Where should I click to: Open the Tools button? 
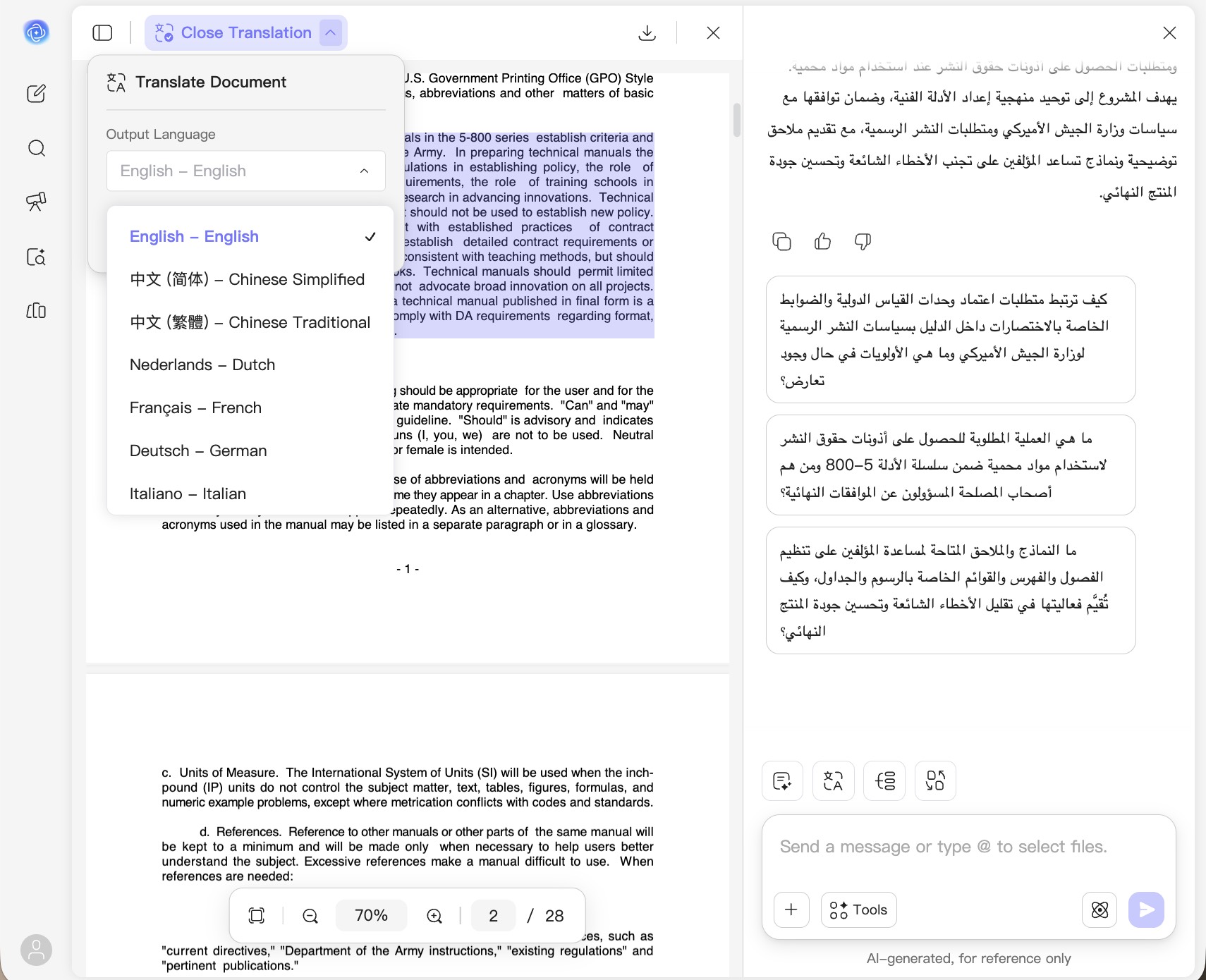click(x=858, y=909)
